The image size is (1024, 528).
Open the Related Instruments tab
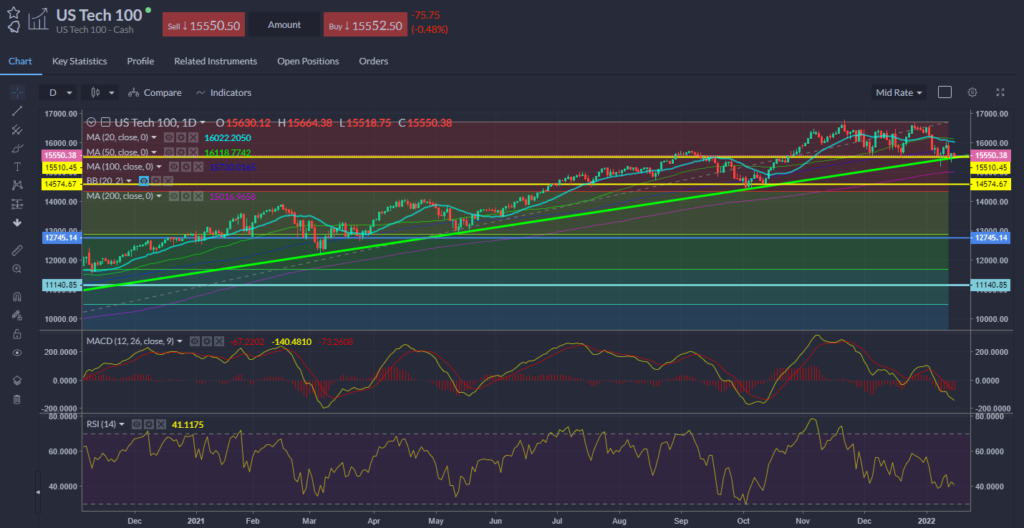pyautogui.click(x=215, y=61)
